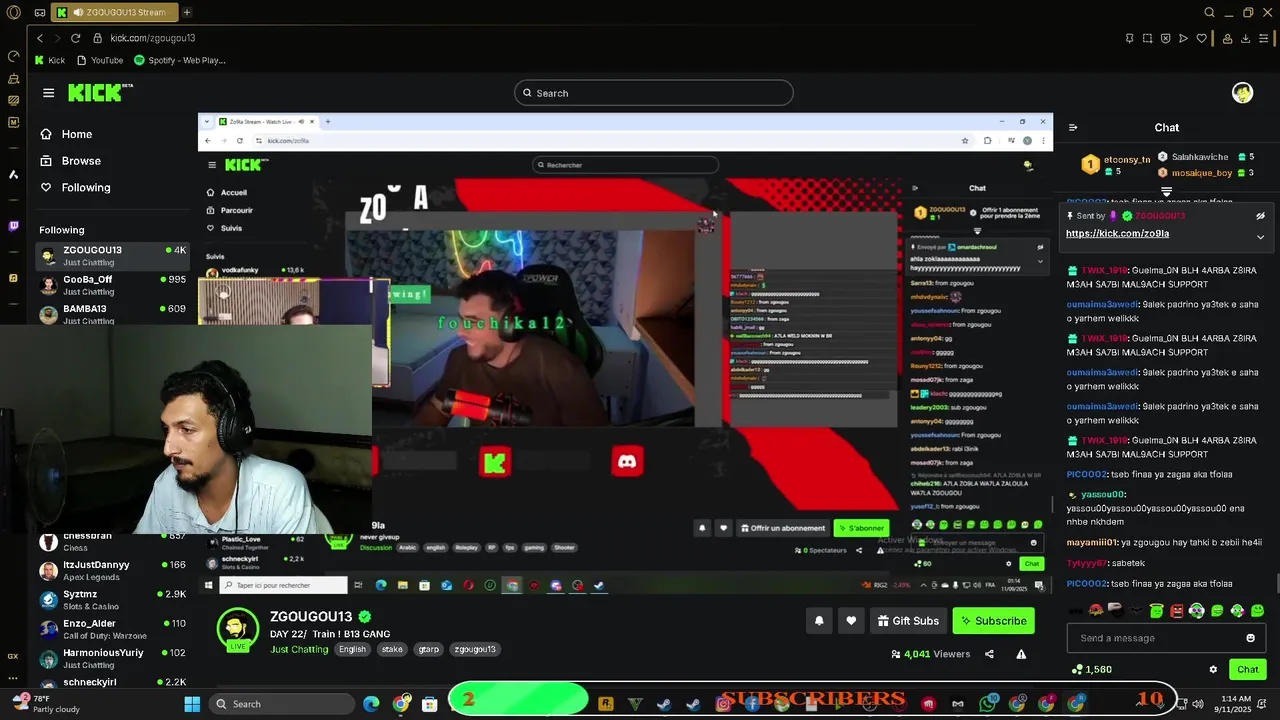Go to Browse in sidebar
The width and height of the screenshot is (1280, 720).
(71, 161)
